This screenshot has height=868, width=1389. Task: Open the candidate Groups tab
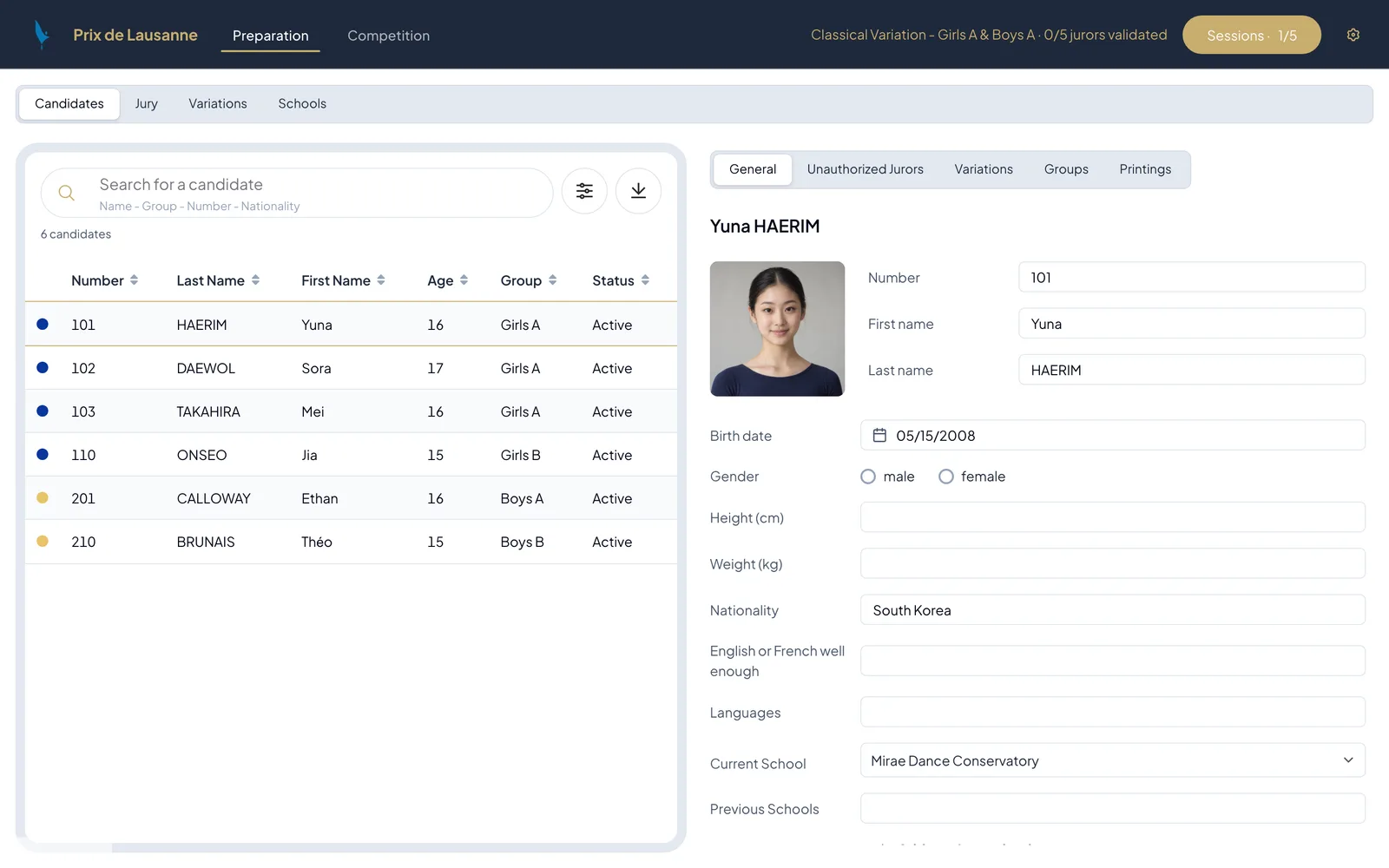1066,169
